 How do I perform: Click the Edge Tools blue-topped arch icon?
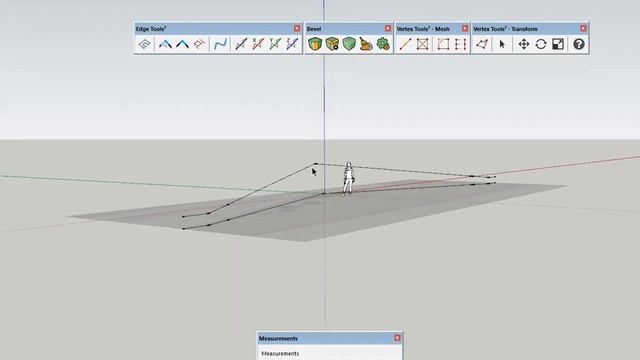click(x=165, y=44)
